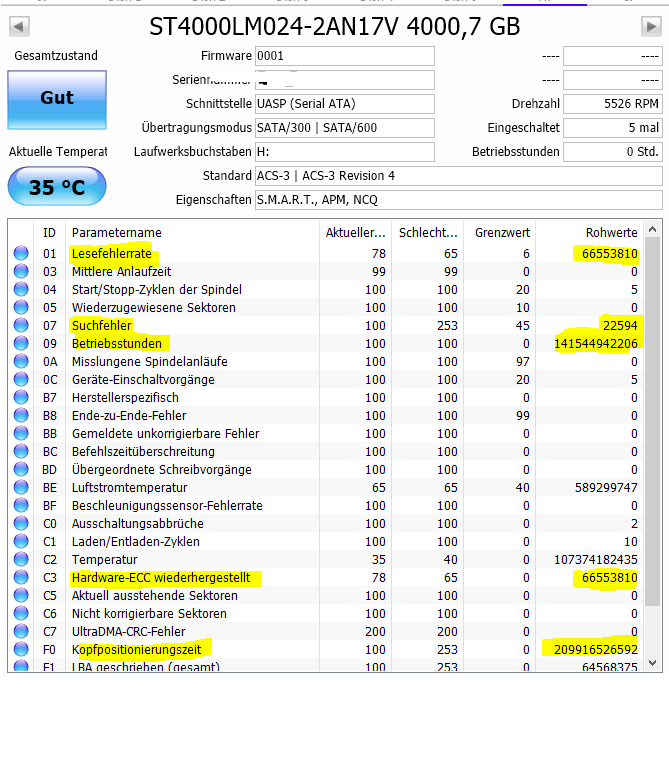Image resolution: width=669 pixels, height=761 pixels.
Task: Select the Temperatur raw value 107374182435
Action: (596, 560)
